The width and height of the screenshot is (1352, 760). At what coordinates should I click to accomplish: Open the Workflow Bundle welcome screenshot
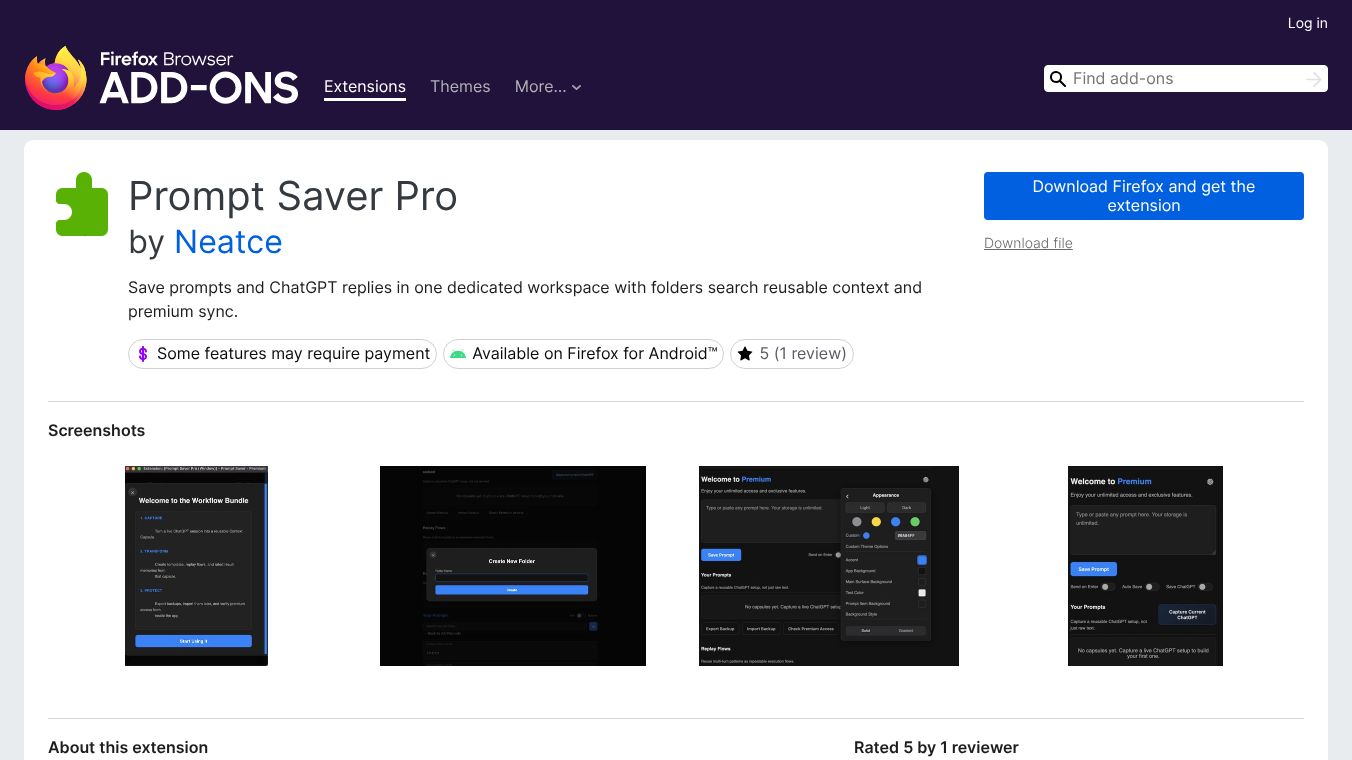point(196,566)
